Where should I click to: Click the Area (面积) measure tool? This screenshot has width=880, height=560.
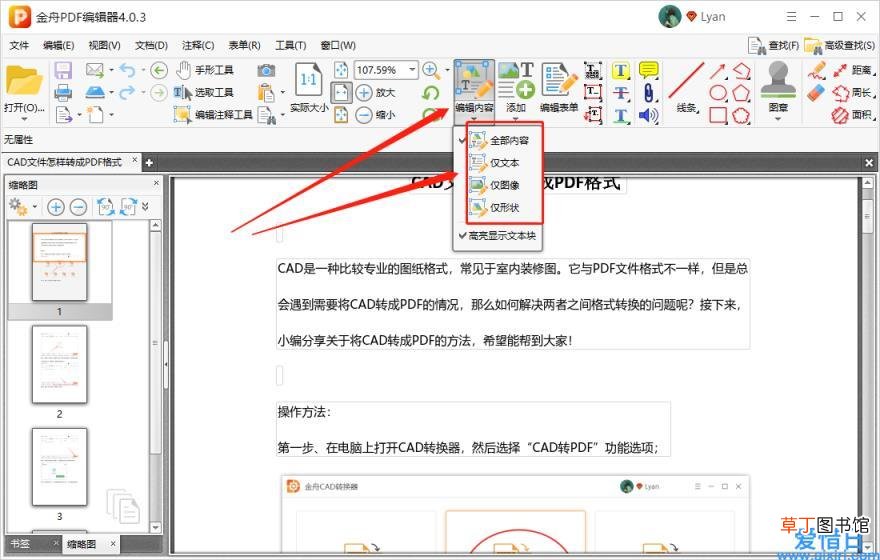point(853,115)
